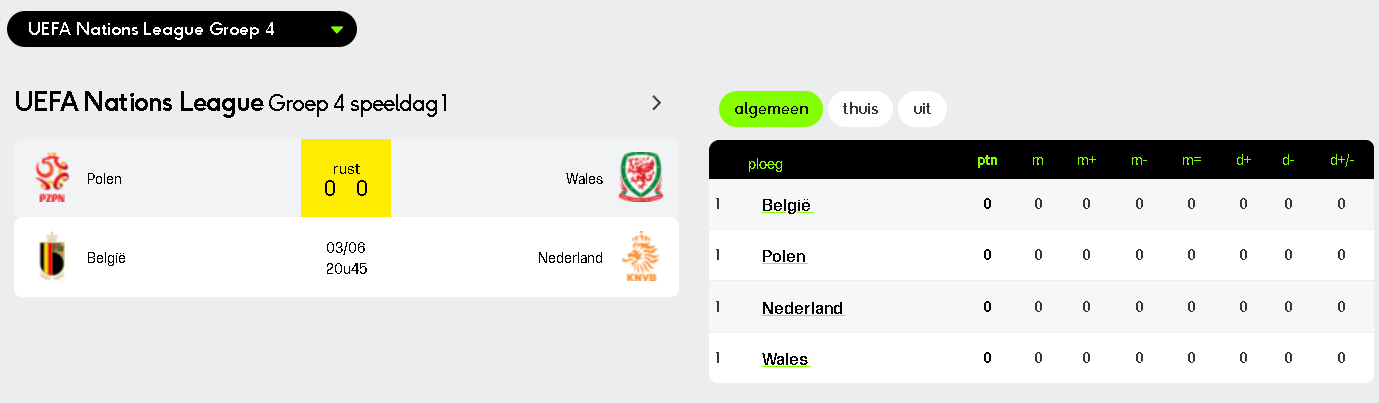Sort standings by ptn column header

click(x=987, y=160)
